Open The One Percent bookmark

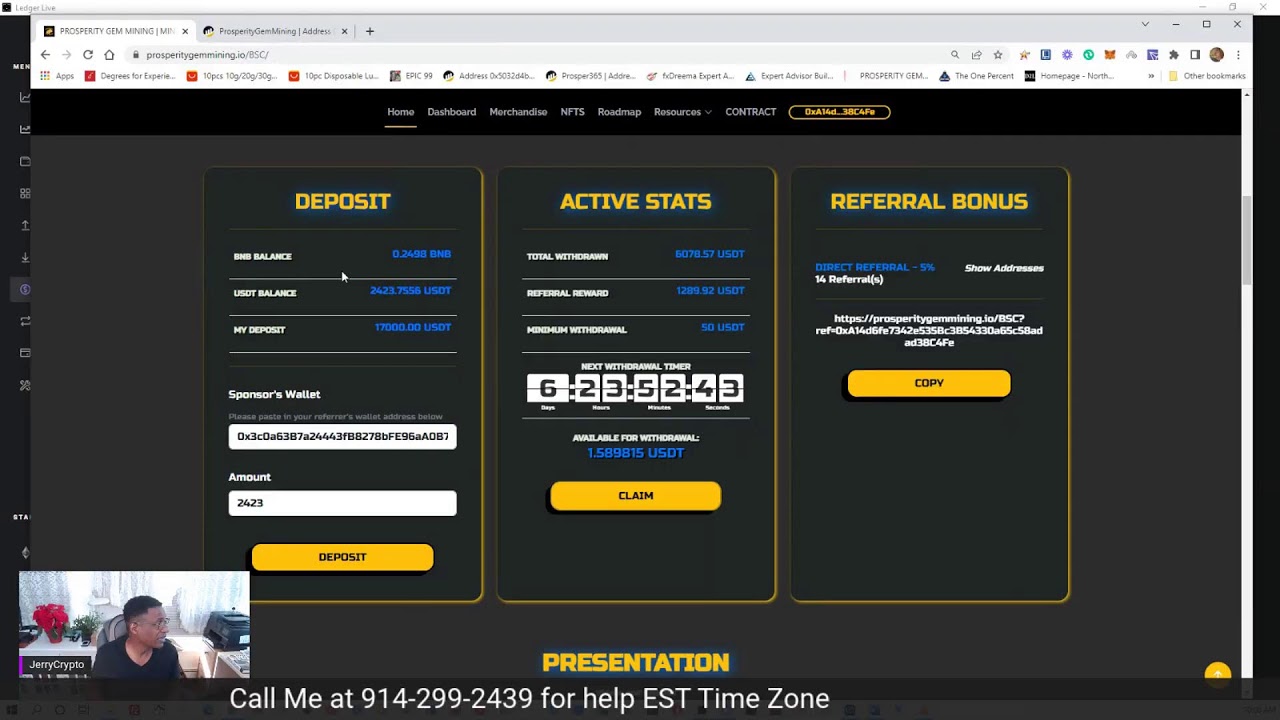(x=976, y=76)
